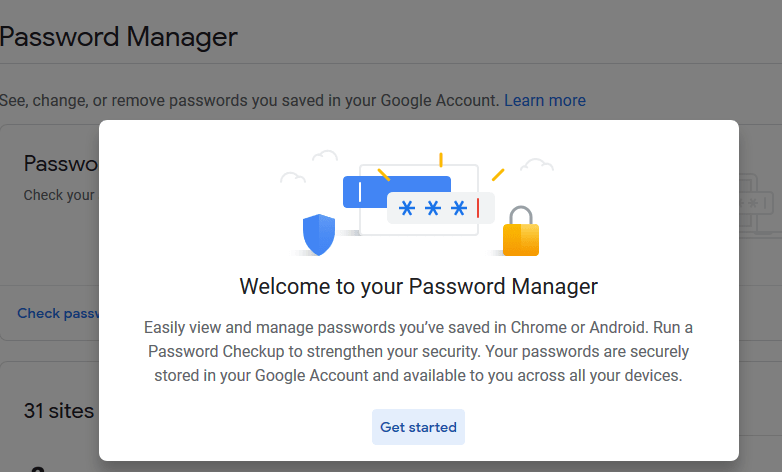The width and height of the screenshot is (782, 472).
Task: Click the cloud icon left of the illustration
Action: click(292, 178)
